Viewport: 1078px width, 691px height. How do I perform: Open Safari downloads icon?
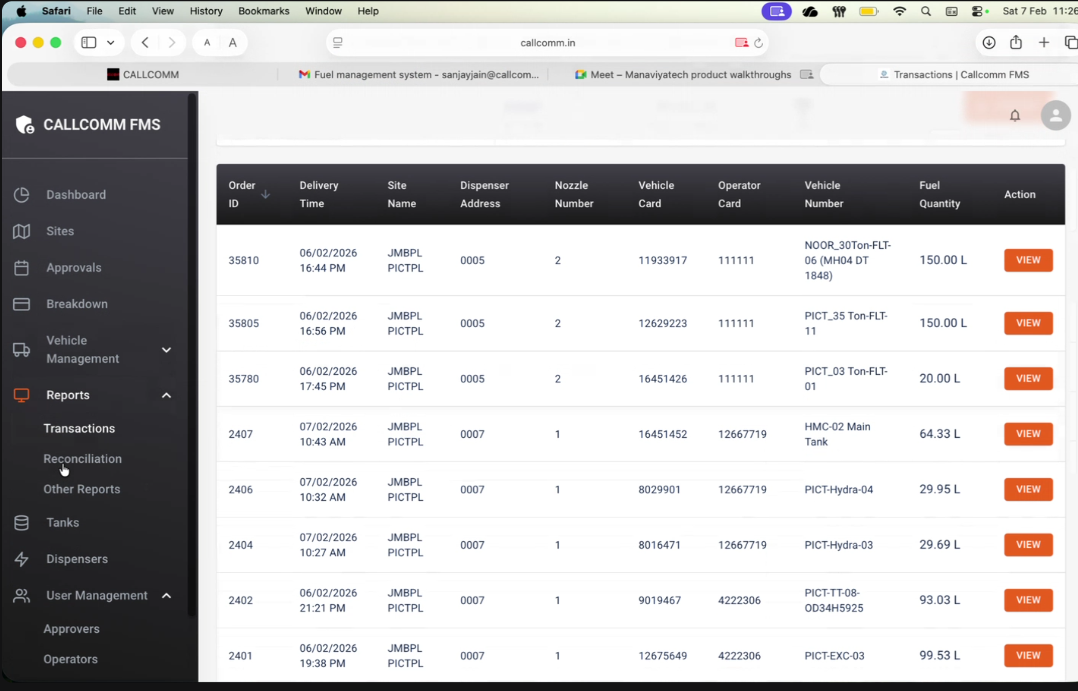pyautogui.click(x=988, y=43)
